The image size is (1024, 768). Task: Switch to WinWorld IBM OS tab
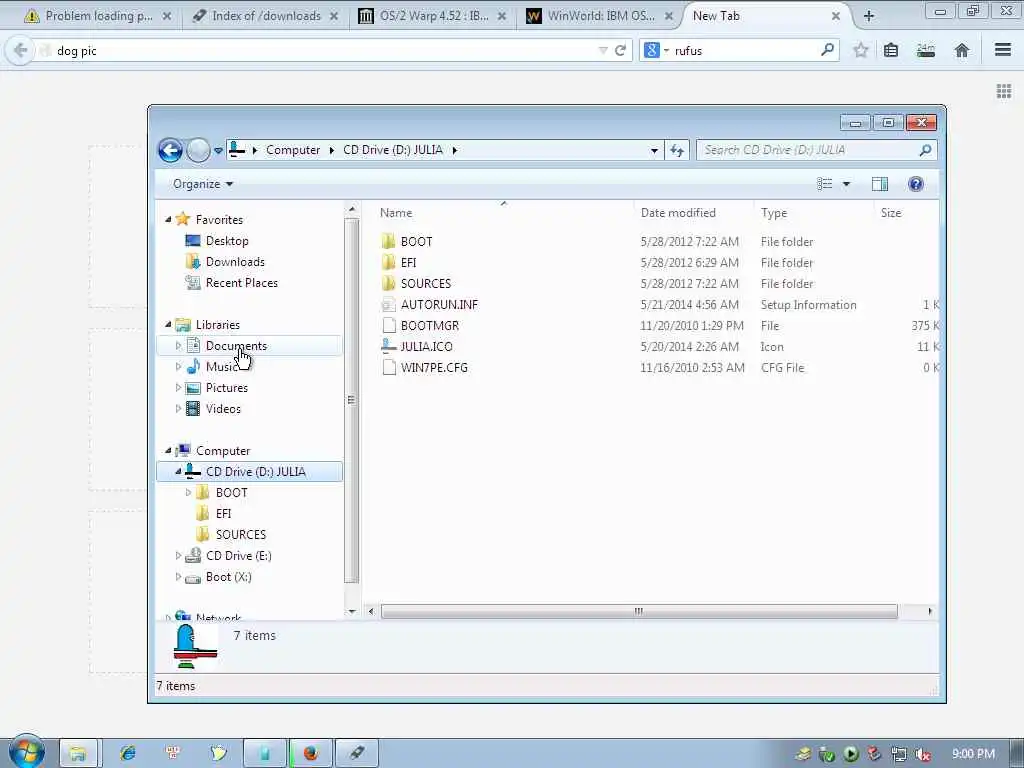coord(601,16)
